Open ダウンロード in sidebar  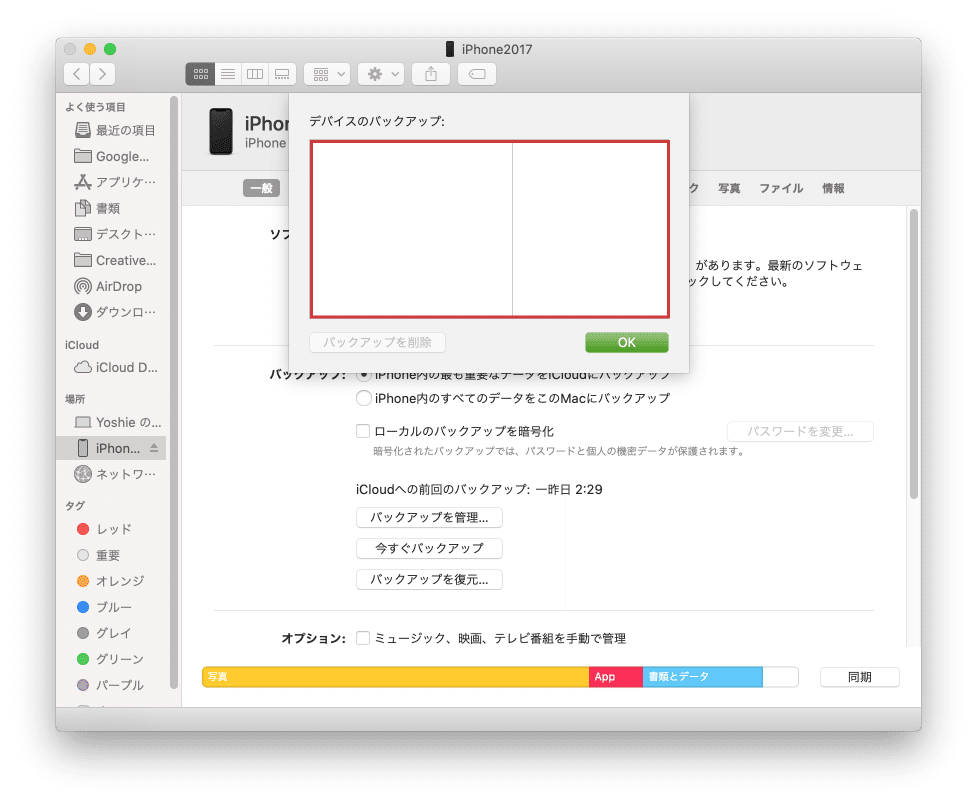(115, 312)
